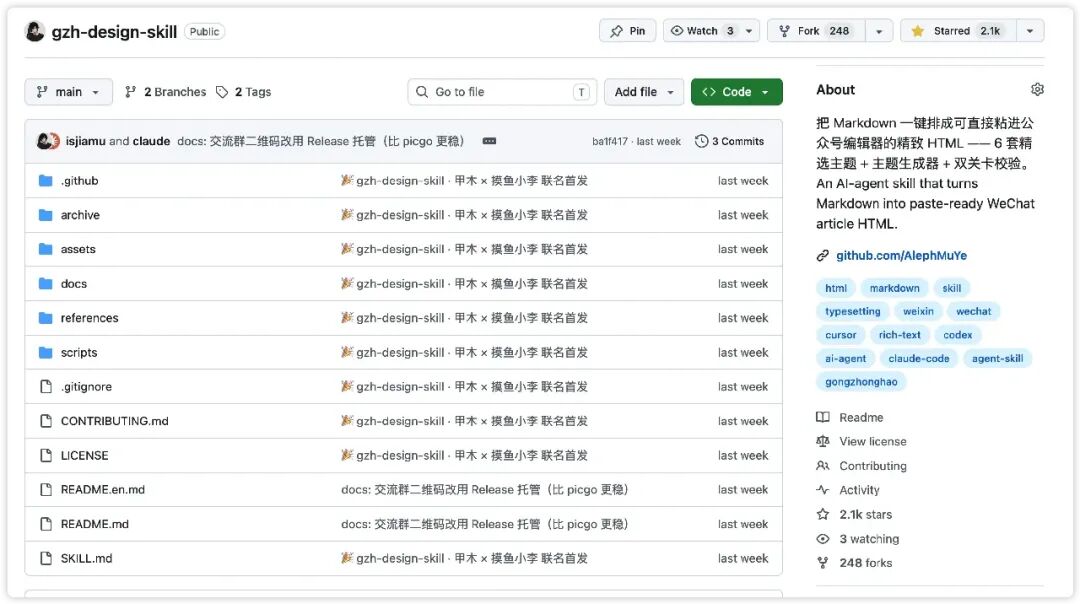Select the gongzhonghao topic tag
The image size is (1080, 604).
click(x=861, y=382)
